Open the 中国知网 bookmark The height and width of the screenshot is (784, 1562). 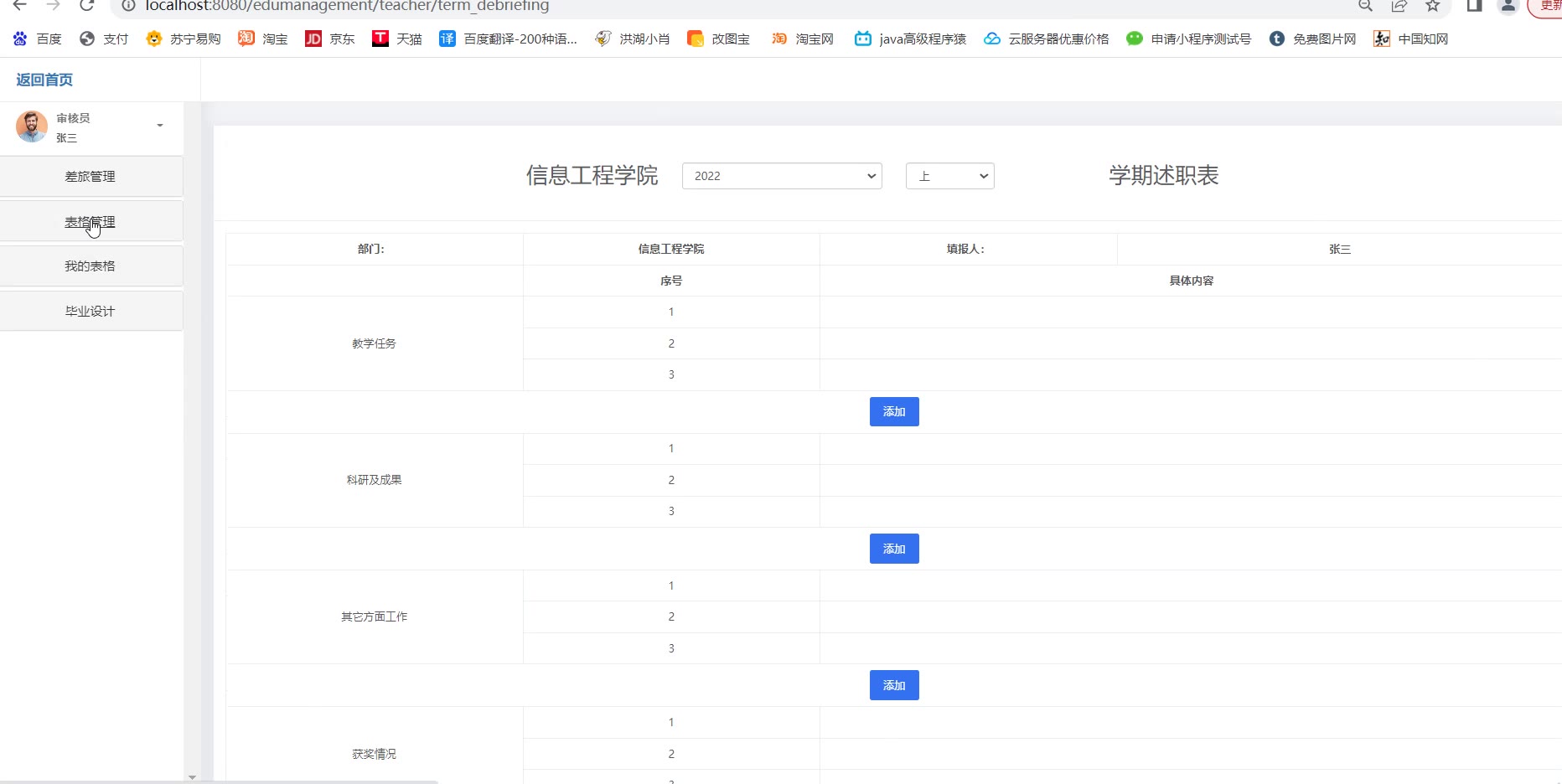pyautogui.click(x=1410, y=39)
